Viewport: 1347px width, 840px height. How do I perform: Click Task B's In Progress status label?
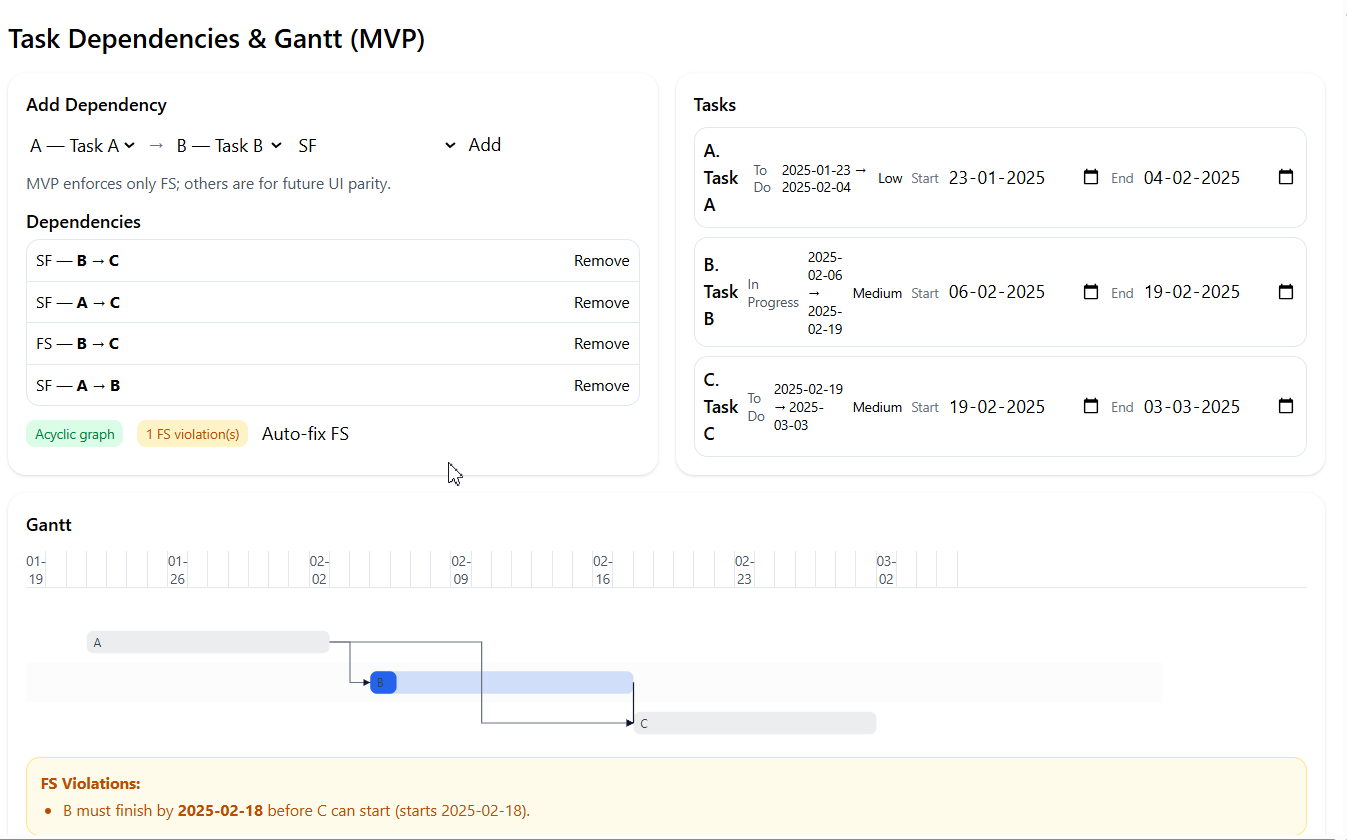point(773,293)
